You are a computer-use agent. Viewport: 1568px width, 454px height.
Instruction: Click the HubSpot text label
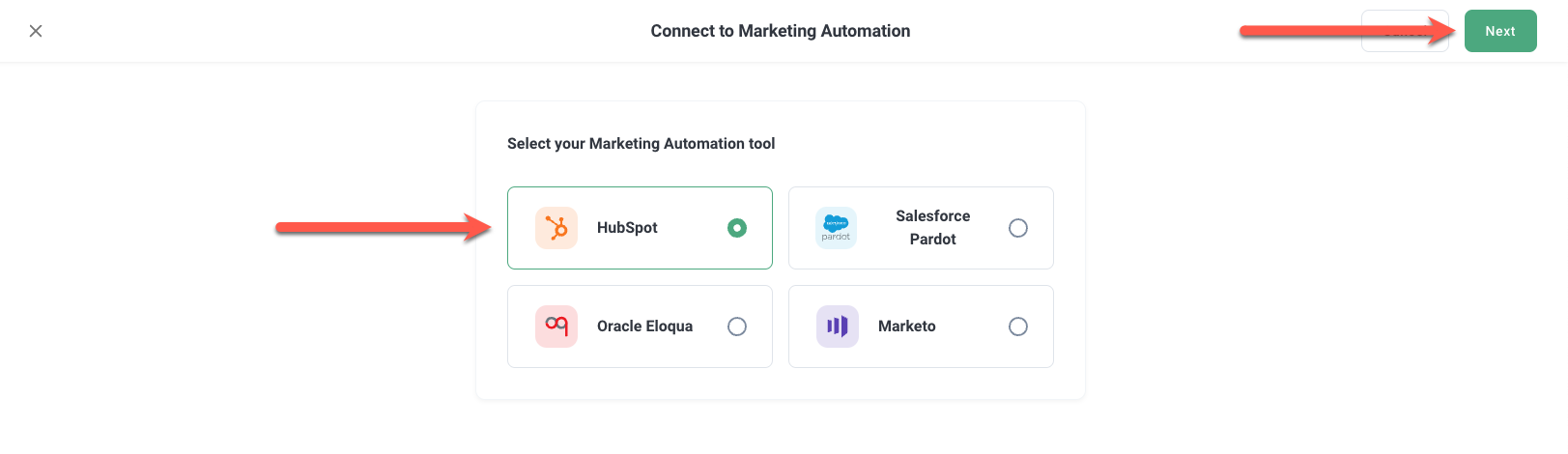pyautogui.click(x=627, y=228)
